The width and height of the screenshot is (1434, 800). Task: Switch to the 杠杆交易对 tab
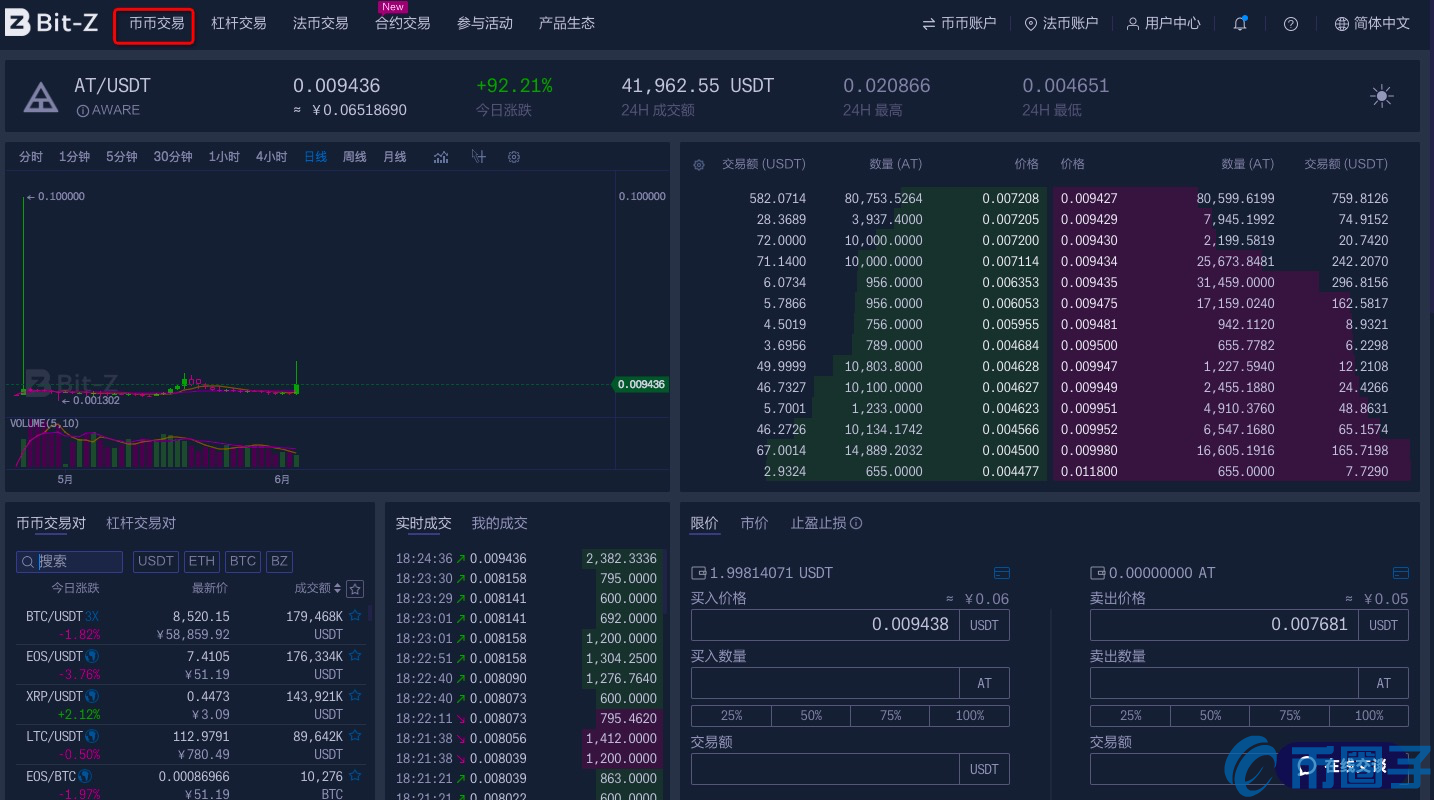click(x=141, y=523)
